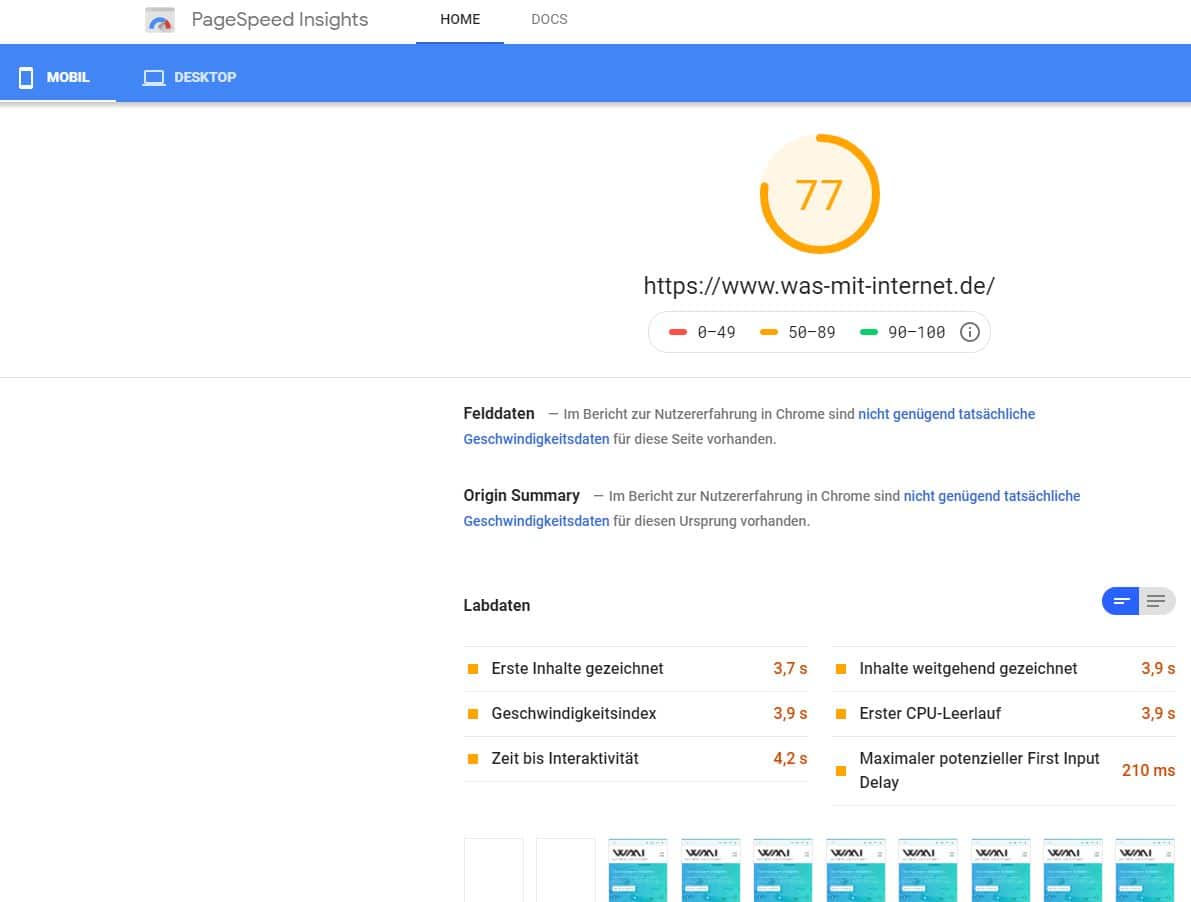1191x902 pixels.
Task: Open Felddaten link 'nicht genügend tatsächliche'
Action: click(946, 414)
